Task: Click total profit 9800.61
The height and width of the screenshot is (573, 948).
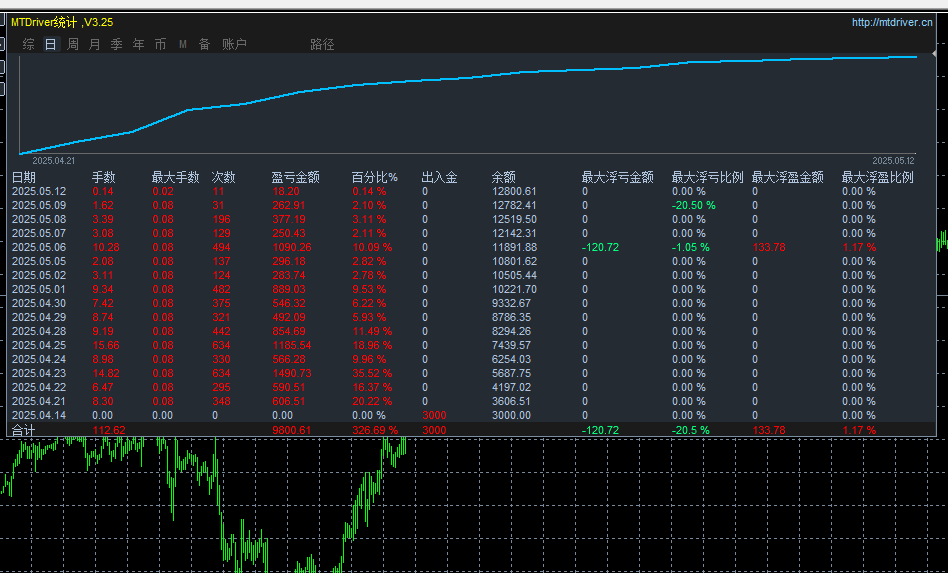Action: coord(292,430)
